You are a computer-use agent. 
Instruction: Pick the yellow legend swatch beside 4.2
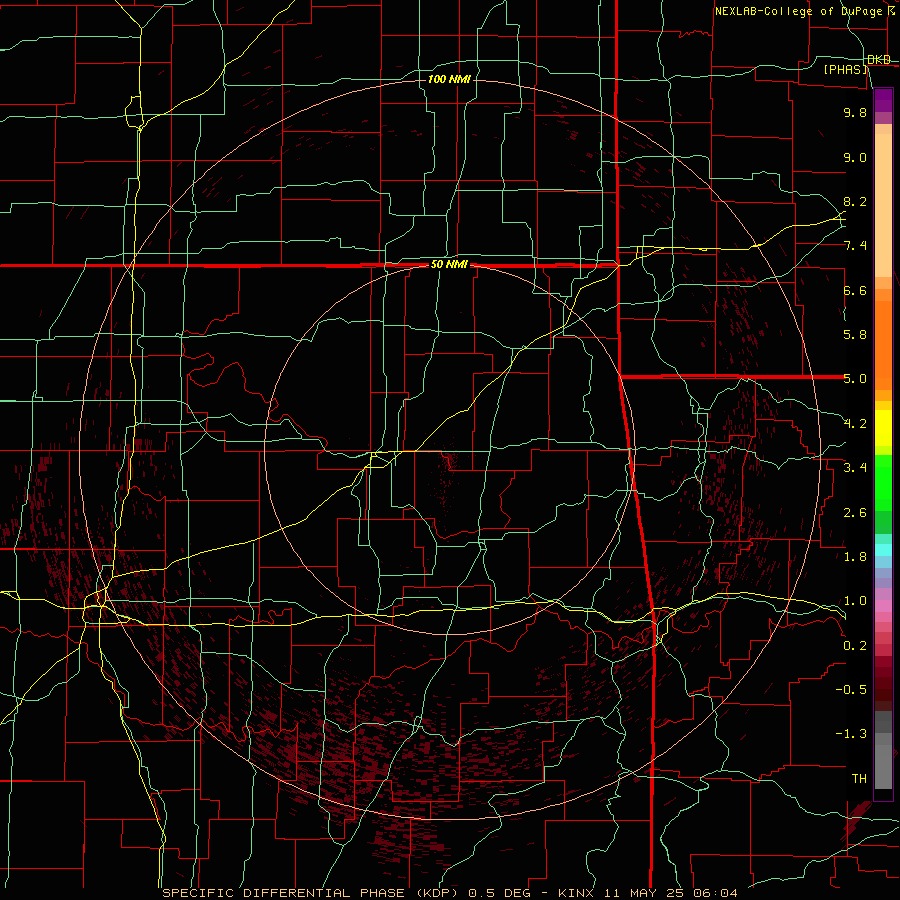coord(883,428)
